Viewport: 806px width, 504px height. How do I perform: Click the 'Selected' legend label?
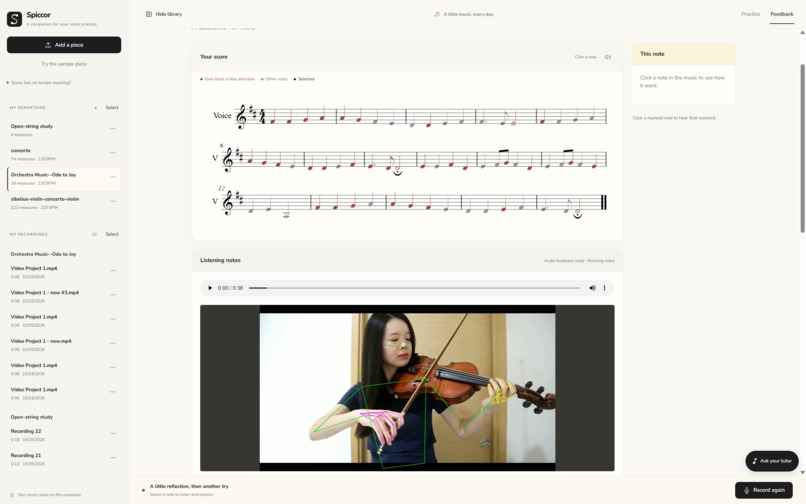tap(304, 79)
